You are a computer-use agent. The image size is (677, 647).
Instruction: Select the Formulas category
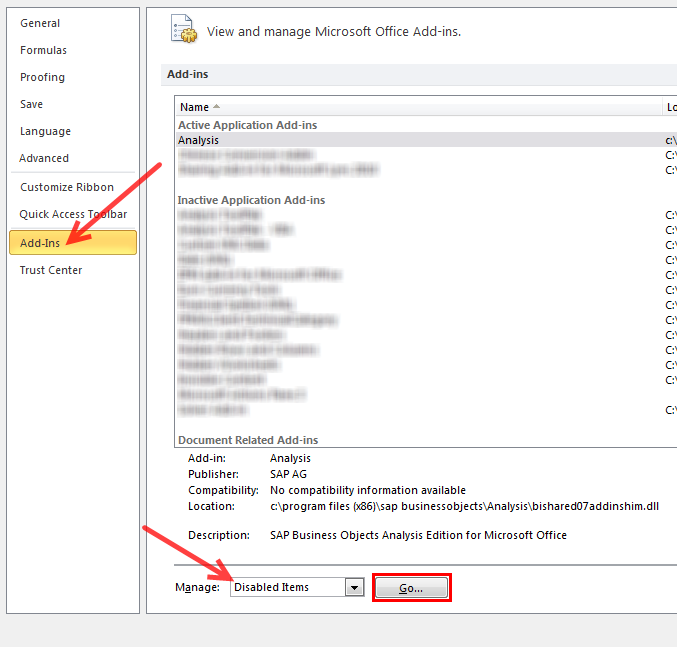click(x=43, y=50)
